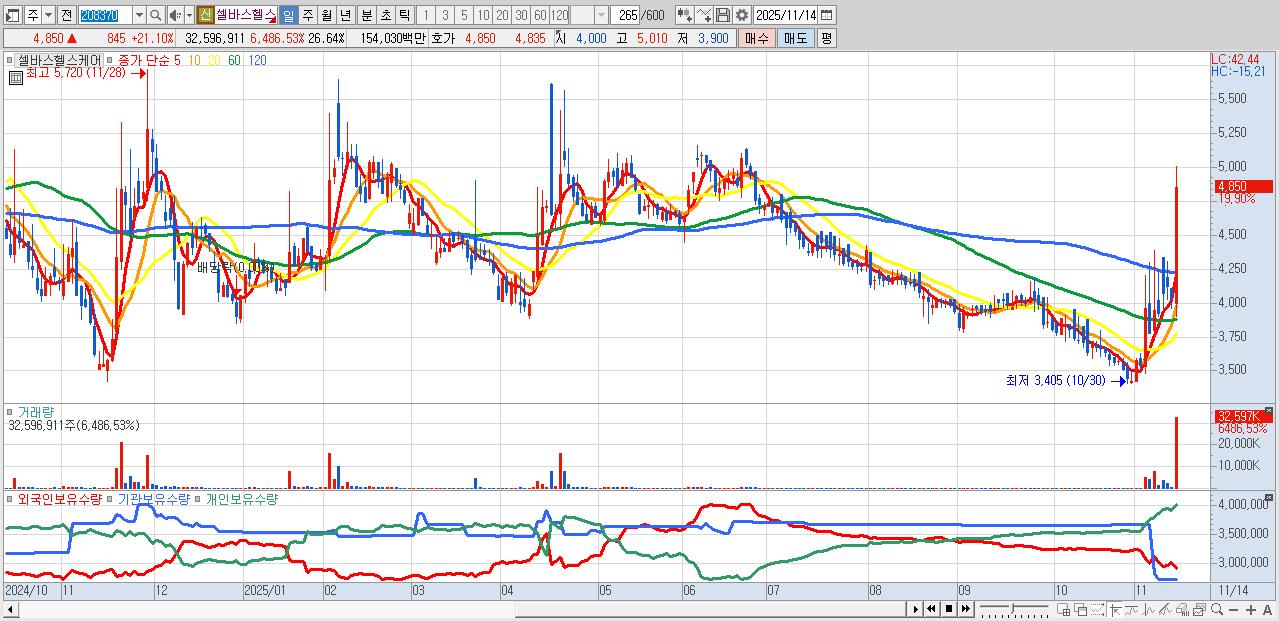Click the play button in replay controls
Viewport: 1279px width, 621px height.
click(x=916, y=609)
